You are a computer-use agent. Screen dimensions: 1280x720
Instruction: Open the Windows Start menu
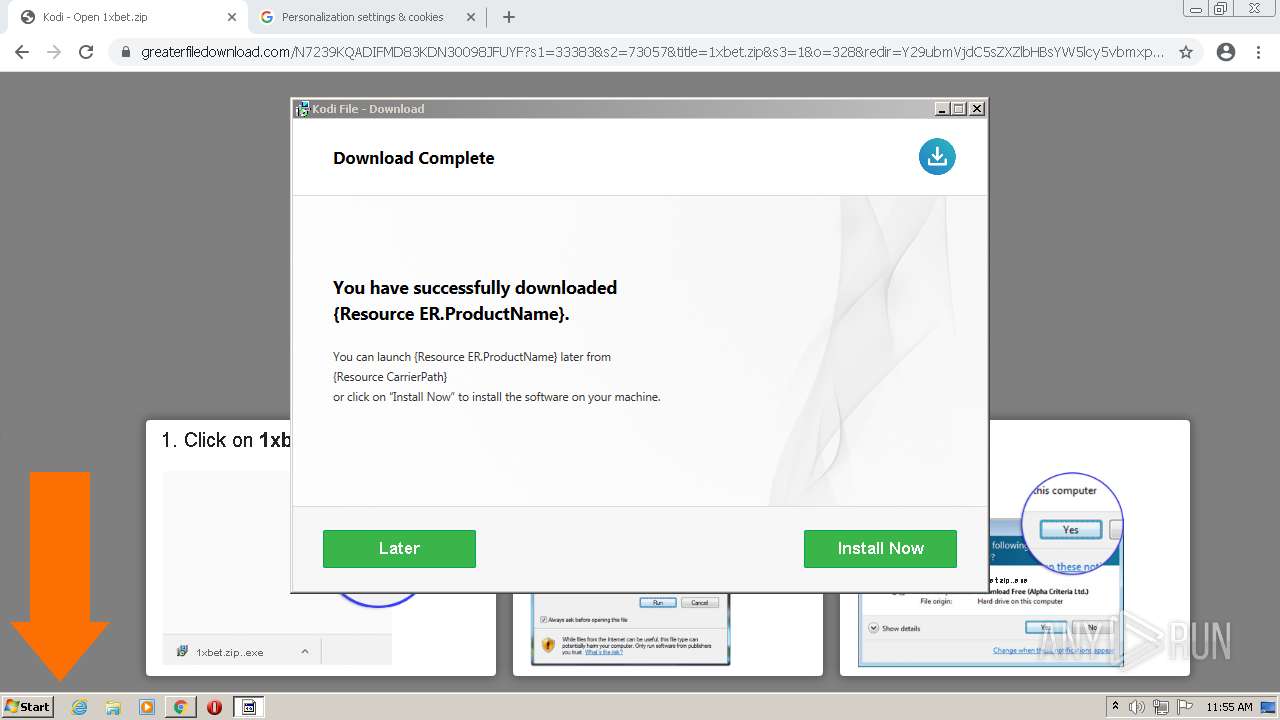(28, 706)
